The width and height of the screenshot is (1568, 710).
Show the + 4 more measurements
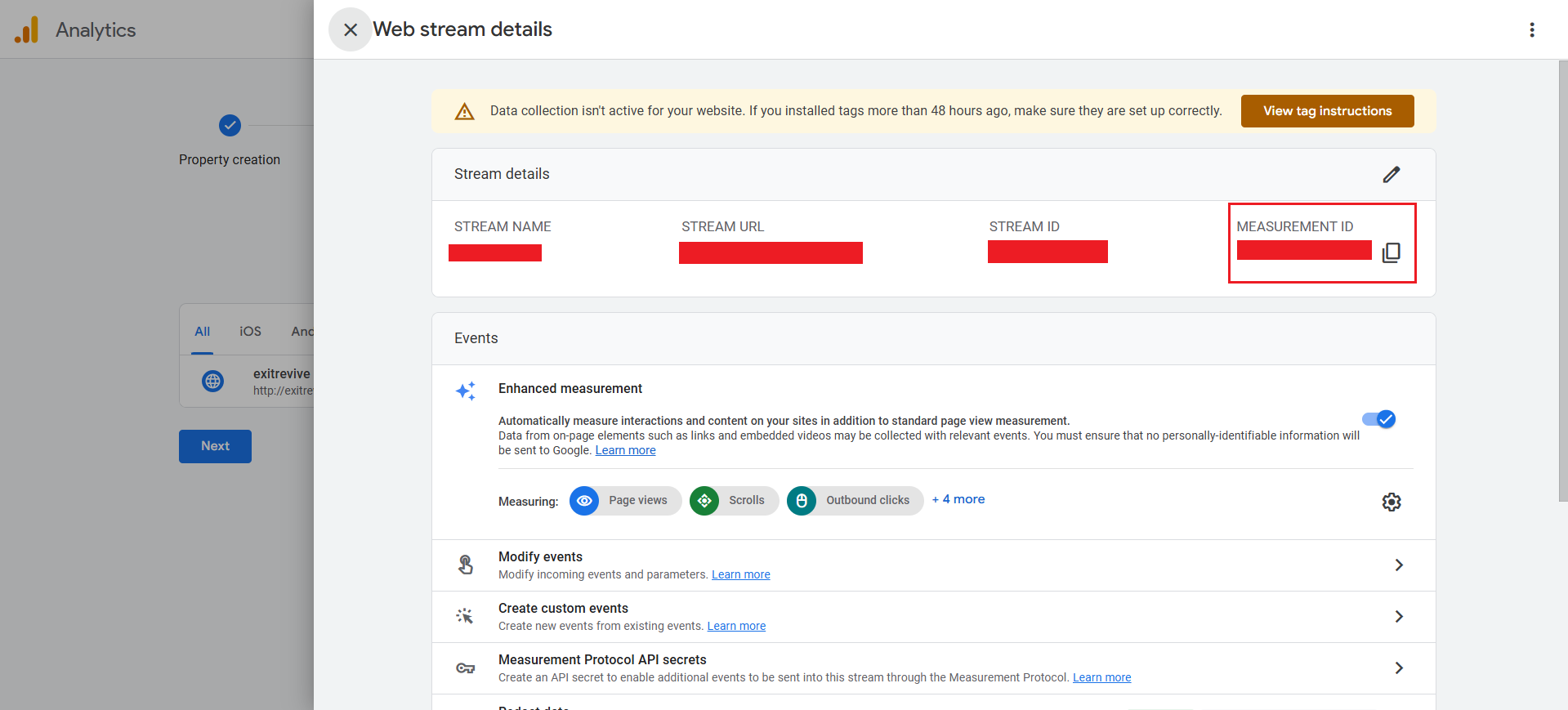pyautogui.click(x=958, y=499)
